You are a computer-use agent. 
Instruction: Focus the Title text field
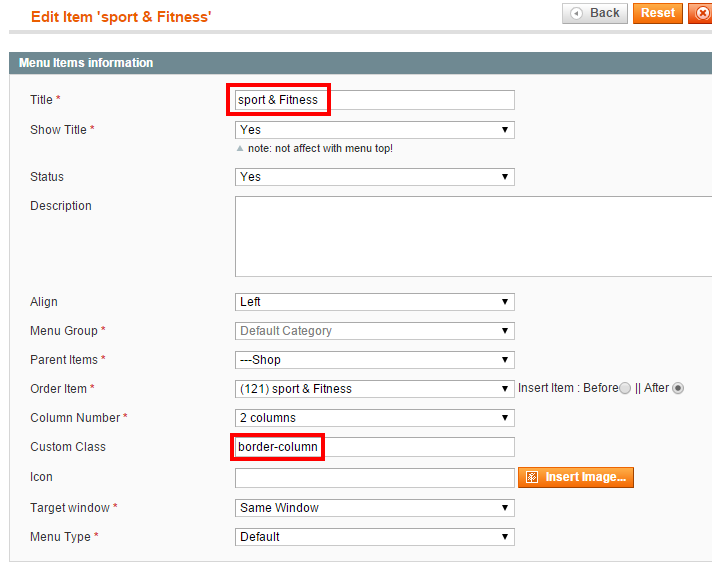click(x=375, y=100)
